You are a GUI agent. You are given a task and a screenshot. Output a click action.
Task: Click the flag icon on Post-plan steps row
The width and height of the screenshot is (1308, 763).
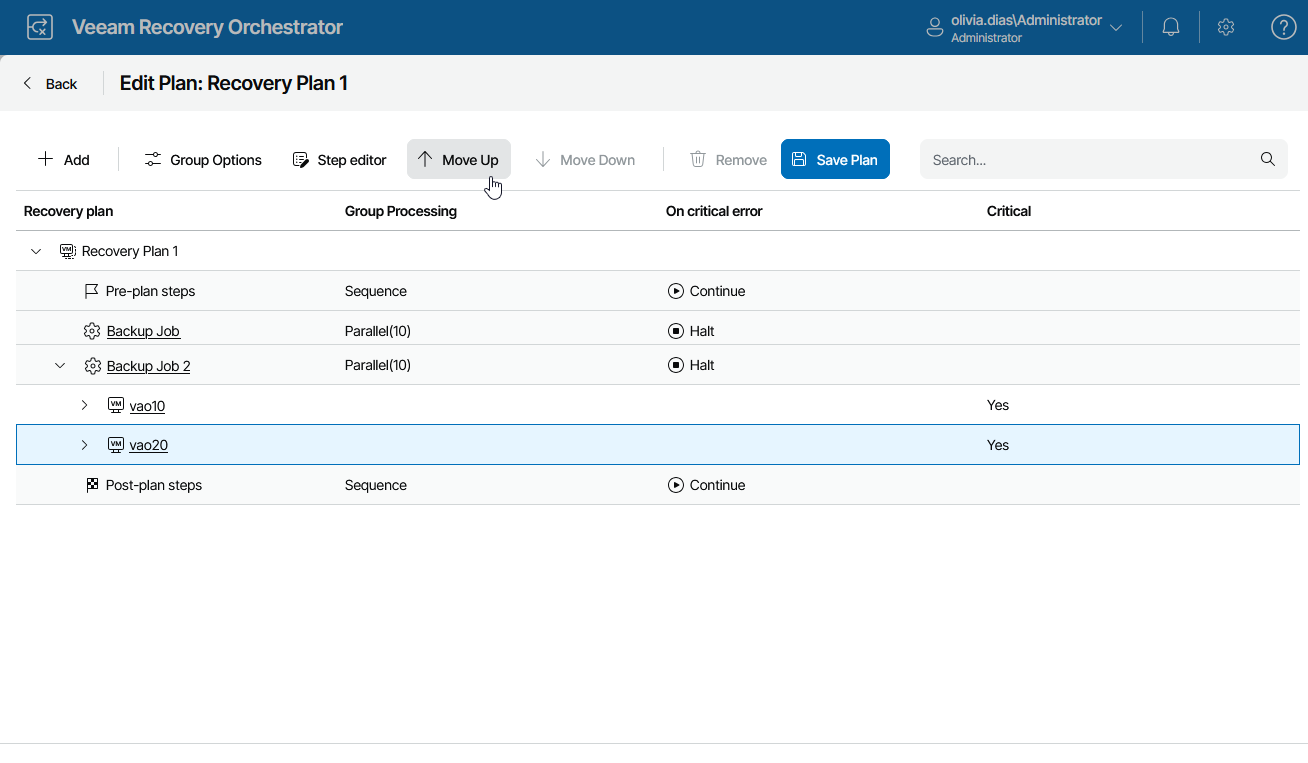[91, 485]
